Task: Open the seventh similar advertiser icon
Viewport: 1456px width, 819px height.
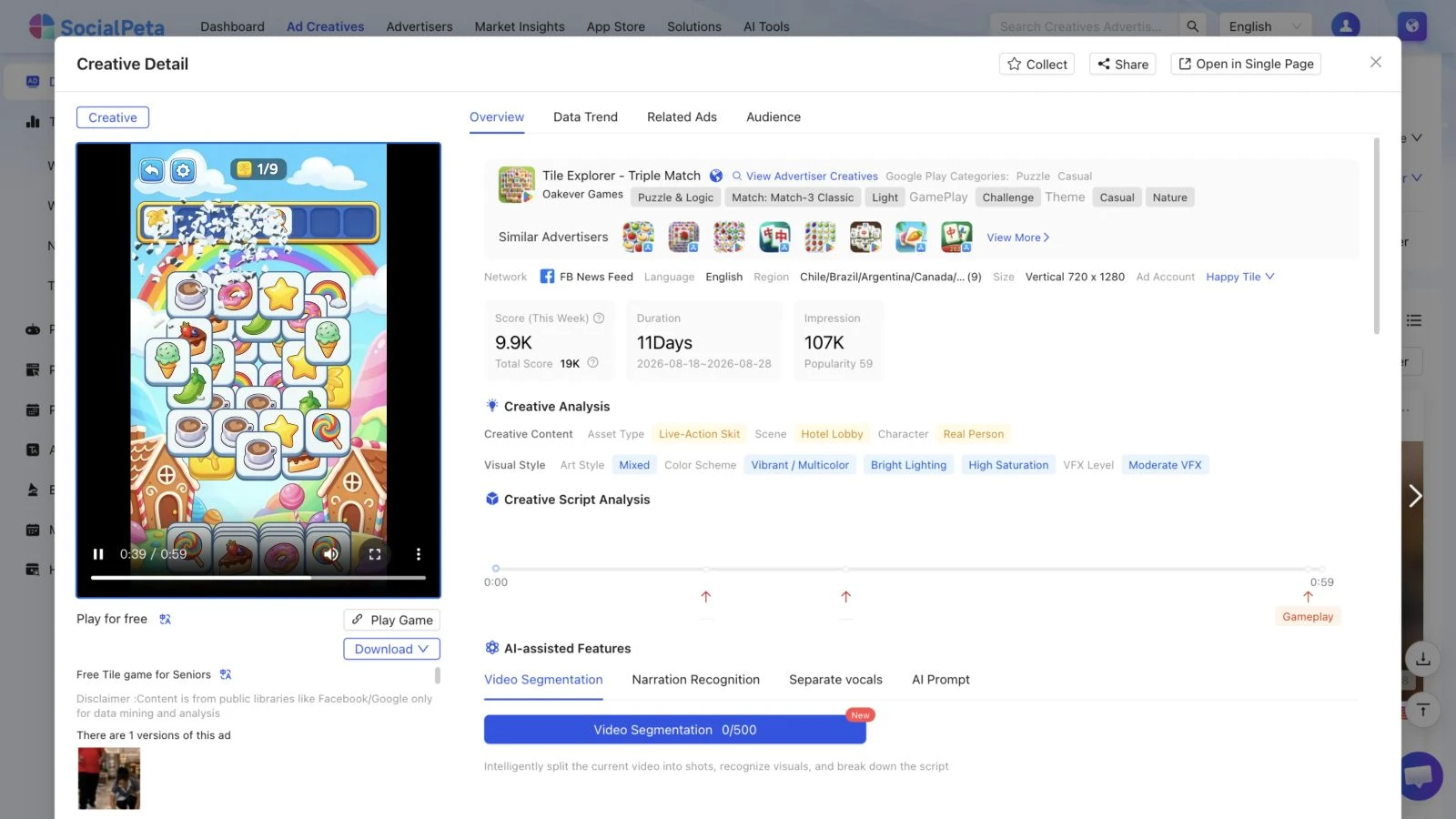Action: [911, 237]
